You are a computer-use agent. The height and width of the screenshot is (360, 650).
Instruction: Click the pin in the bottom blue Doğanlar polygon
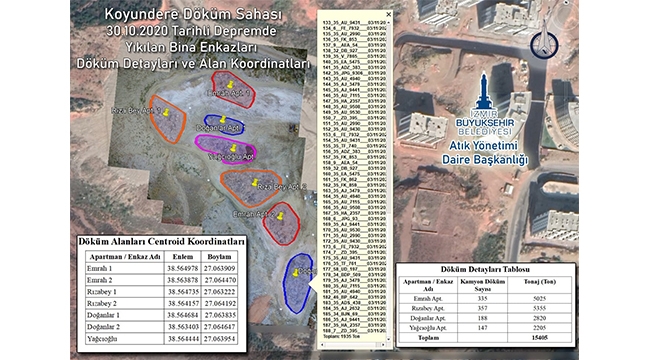[296, 272]
